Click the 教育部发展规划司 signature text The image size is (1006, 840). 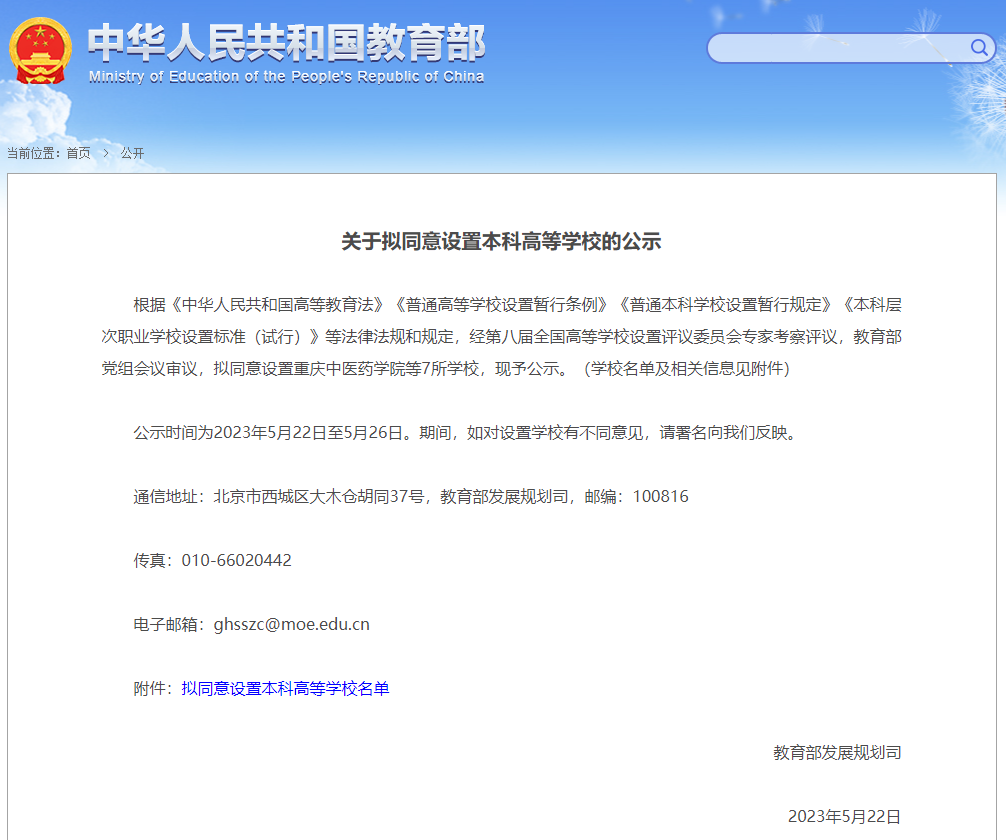pyautogui.click(x=838, y=752)
